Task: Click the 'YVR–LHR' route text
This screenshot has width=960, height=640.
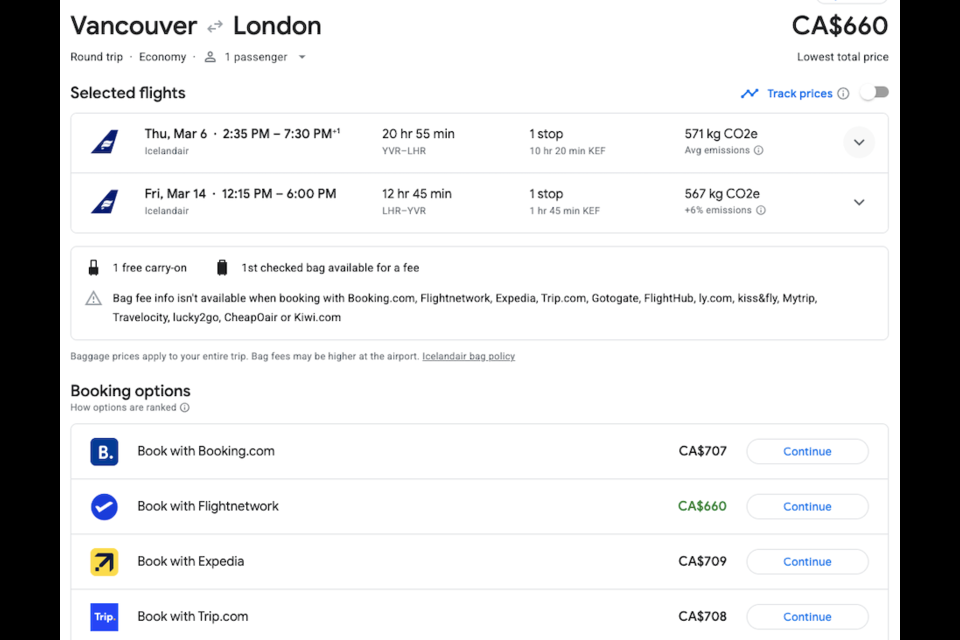Action: tap(403, 151)
